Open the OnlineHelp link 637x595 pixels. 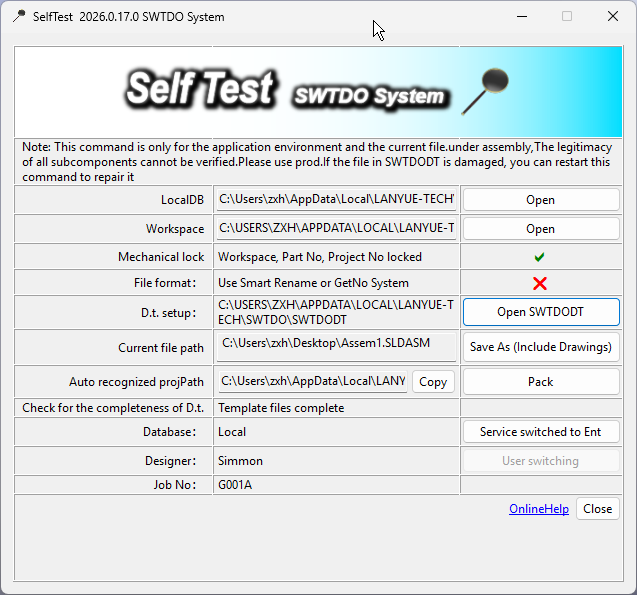click(x=538, y=509)
